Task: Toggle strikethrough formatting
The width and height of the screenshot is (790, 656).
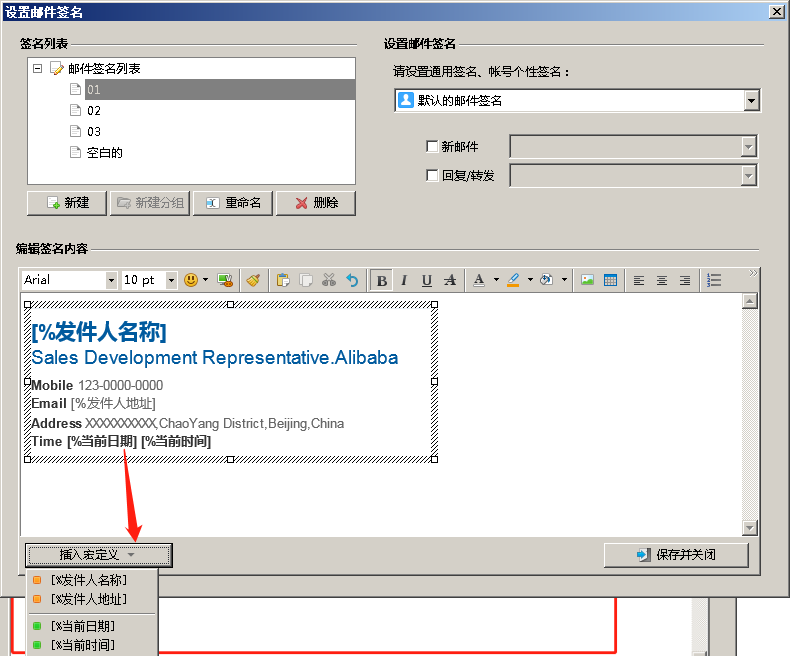Action: (x=450, y=280)
